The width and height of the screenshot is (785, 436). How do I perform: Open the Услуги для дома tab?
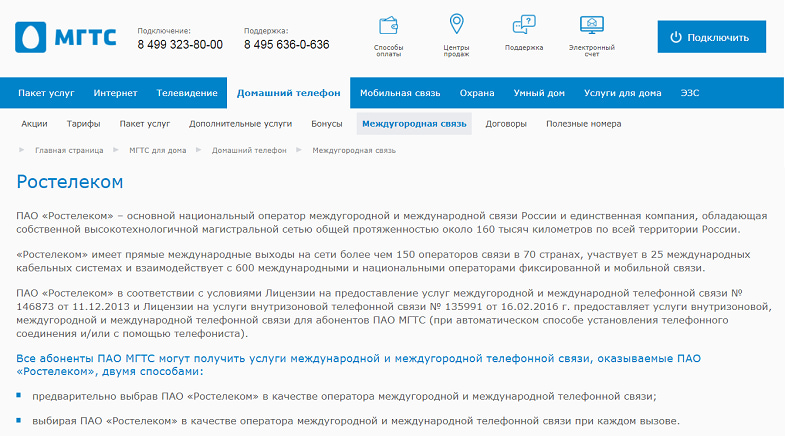pyautogui.click(x=622, y=93)
